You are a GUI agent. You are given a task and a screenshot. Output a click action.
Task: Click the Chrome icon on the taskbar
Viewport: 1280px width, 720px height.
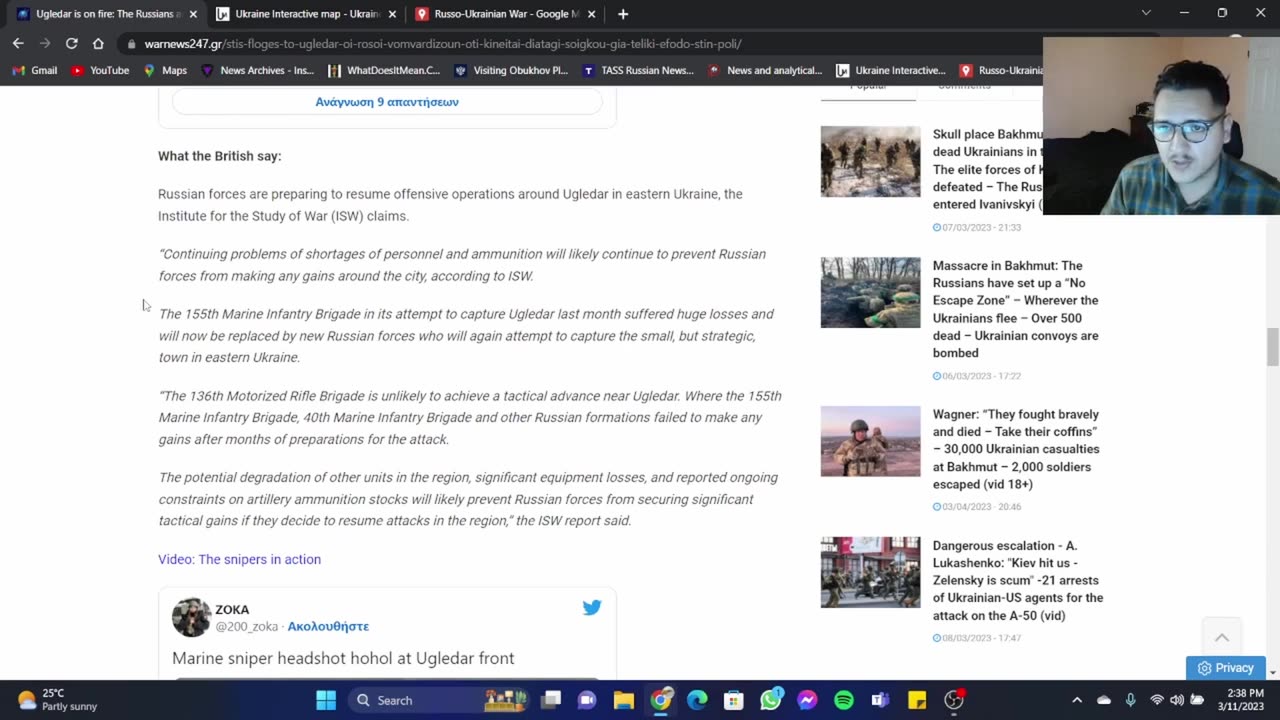661,700
